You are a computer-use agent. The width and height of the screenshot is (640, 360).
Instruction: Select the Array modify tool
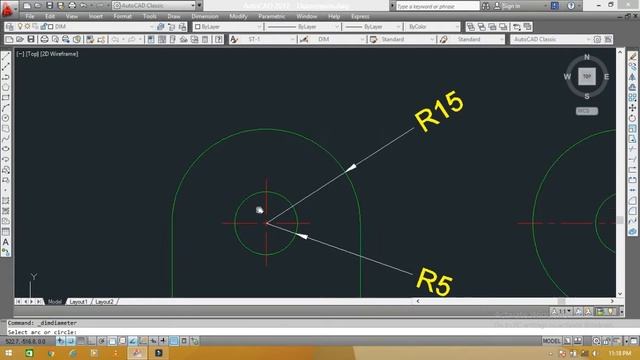tap(632, 98)
